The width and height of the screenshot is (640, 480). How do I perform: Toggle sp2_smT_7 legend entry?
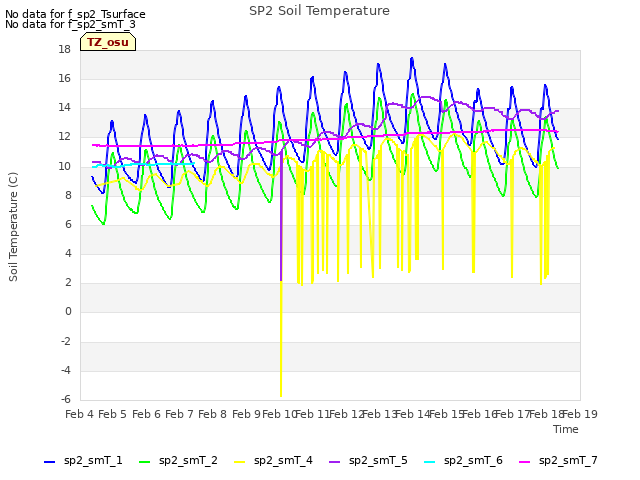(x=558, y=461)
